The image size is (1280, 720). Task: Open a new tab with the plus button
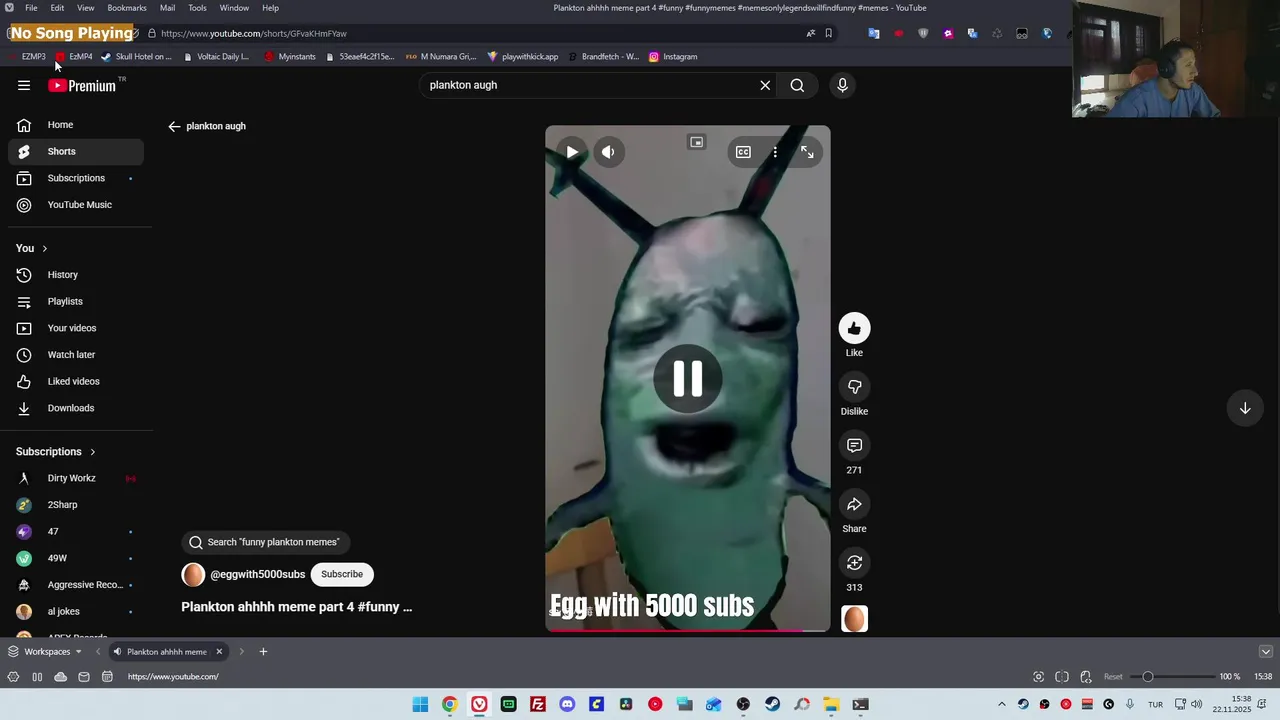pyautogui.click(x=263, y=652)
